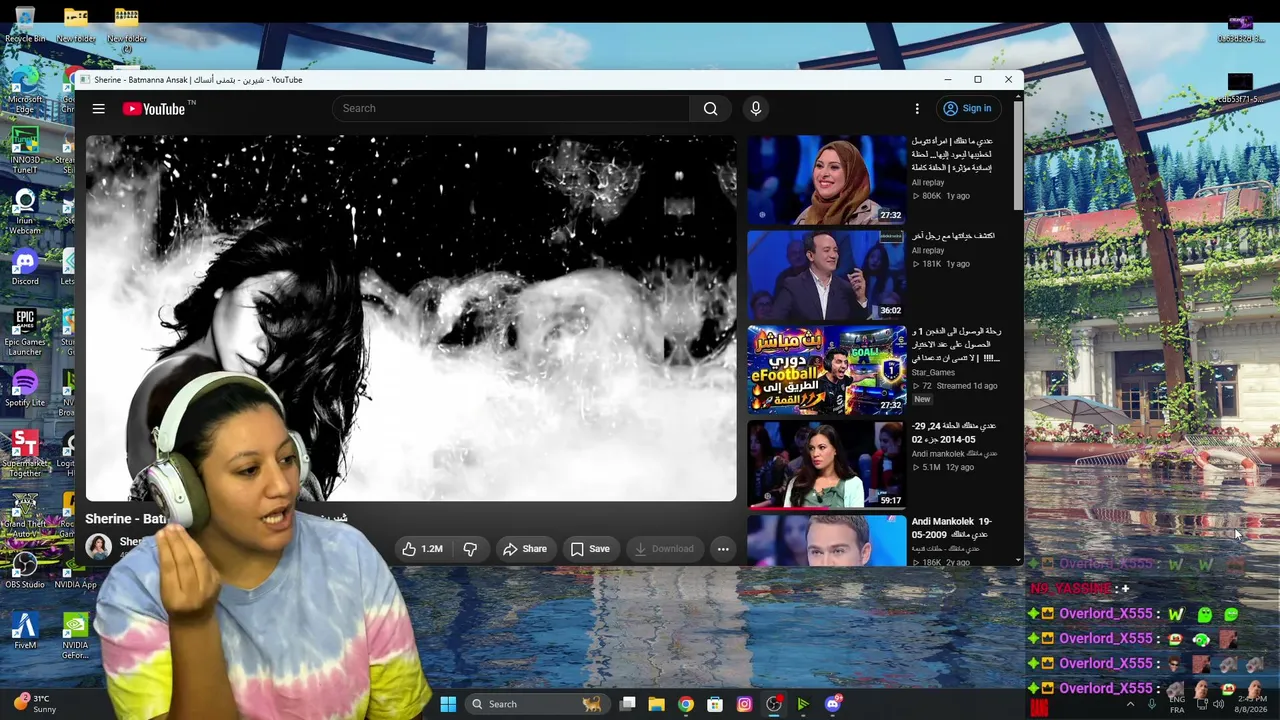Play the suggested 36:02 video thumbnail
This screenshot has width=1280, height=720.
click(826, 275)
